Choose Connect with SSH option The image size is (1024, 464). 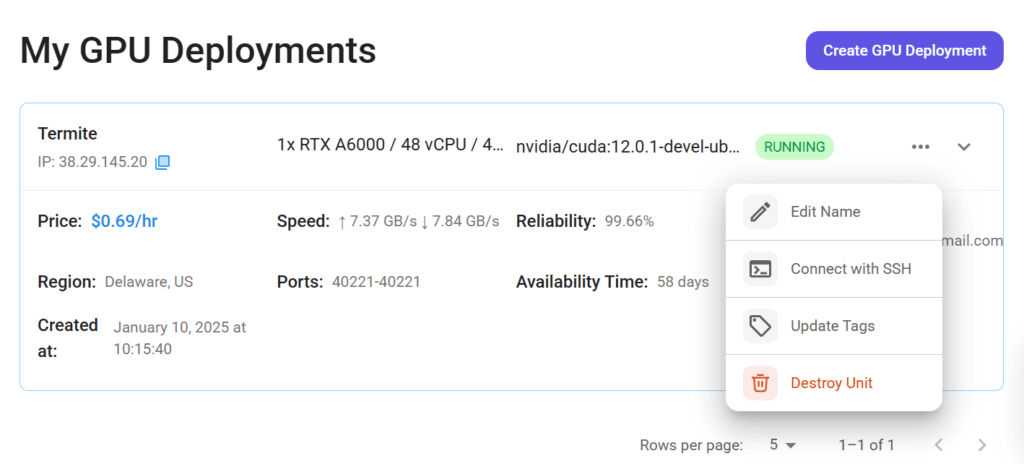point(850,269)
